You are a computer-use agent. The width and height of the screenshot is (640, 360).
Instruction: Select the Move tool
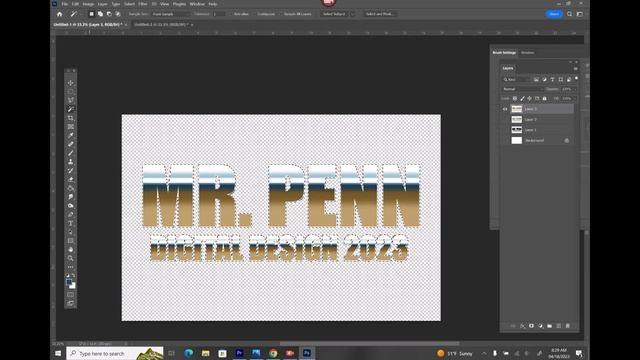click(71, 83)
